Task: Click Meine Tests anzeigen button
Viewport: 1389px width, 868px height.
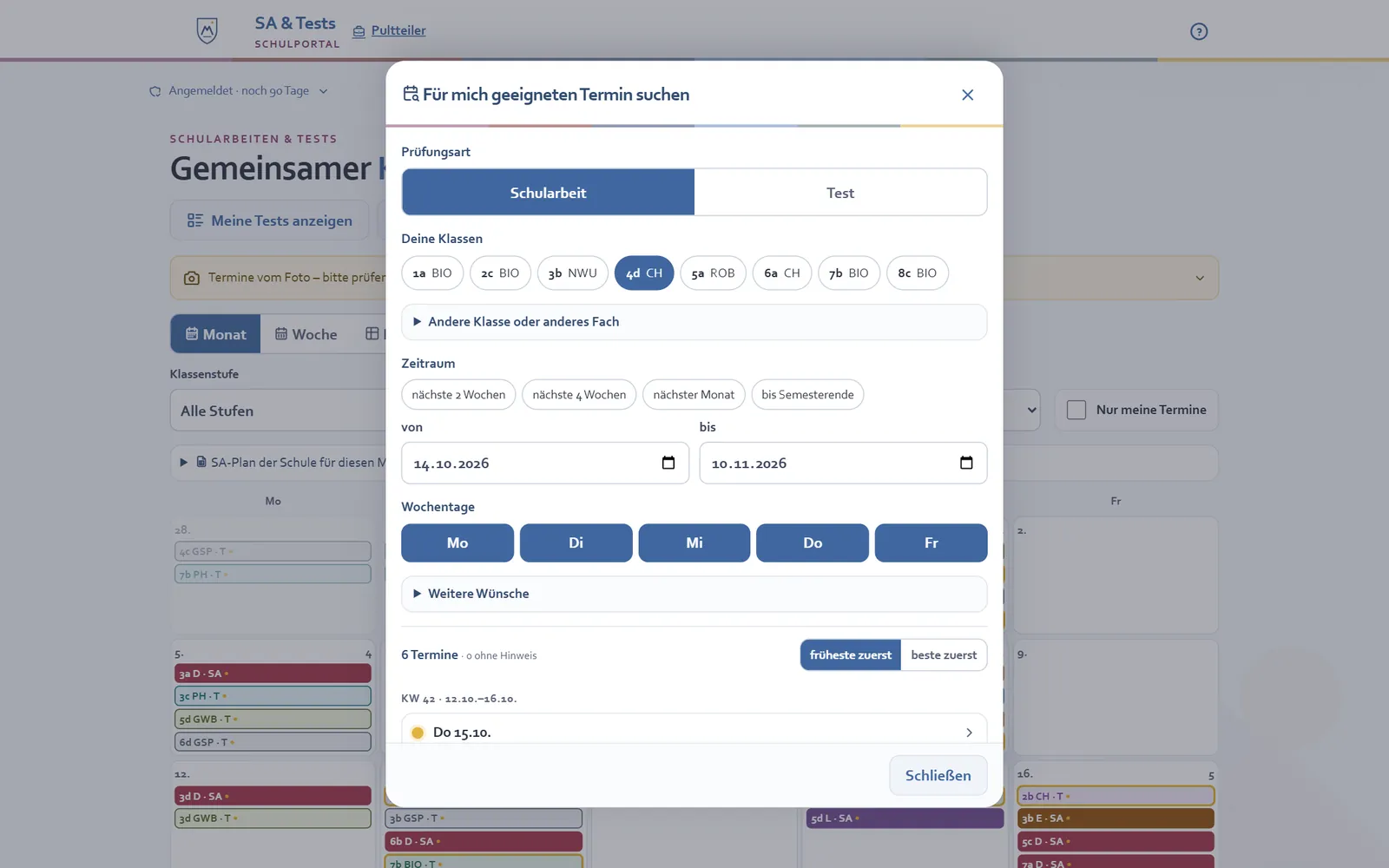Action: tap(270, 220)
